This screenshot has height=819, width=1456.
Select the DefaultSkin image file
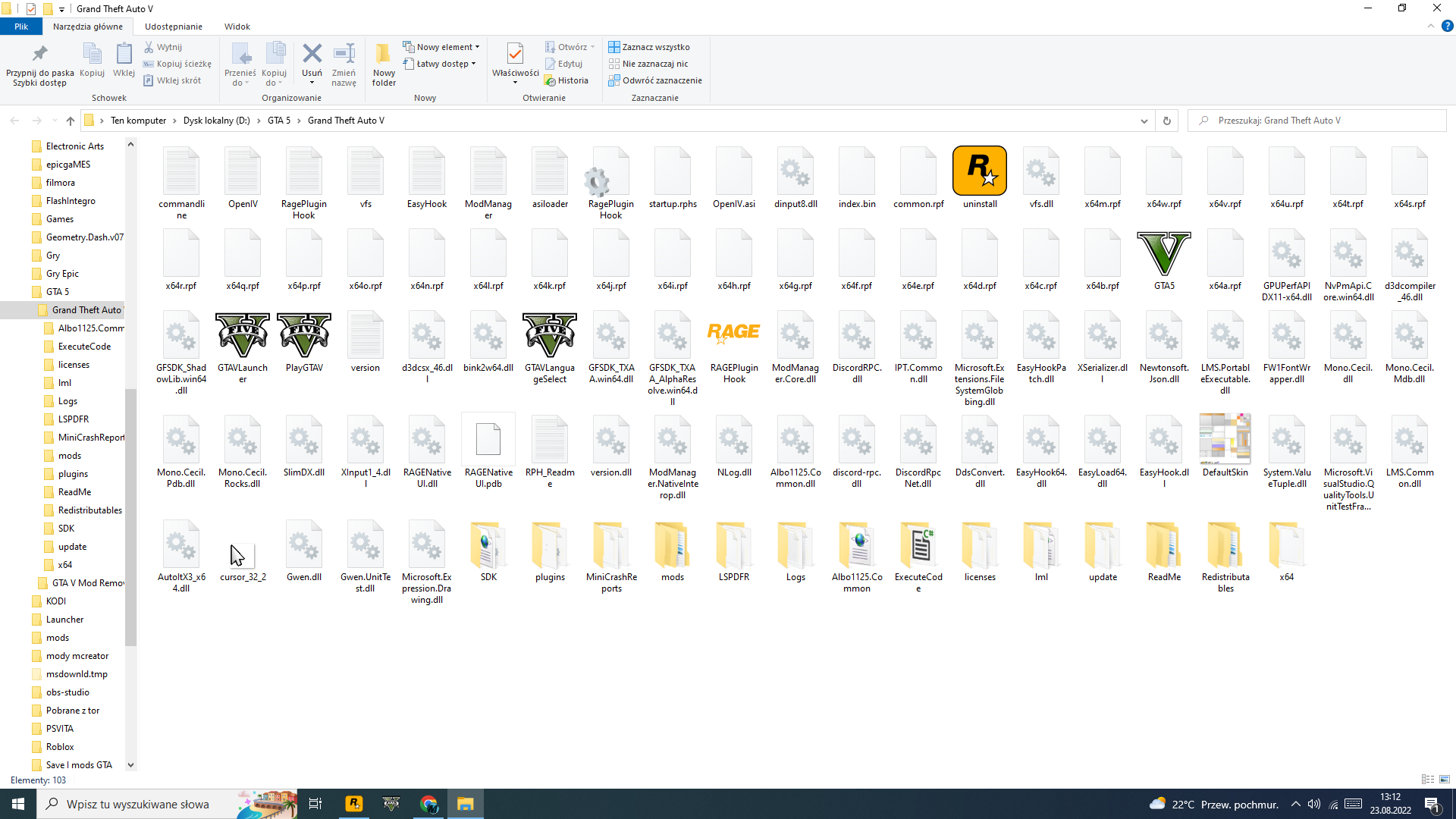(1225, 438)
